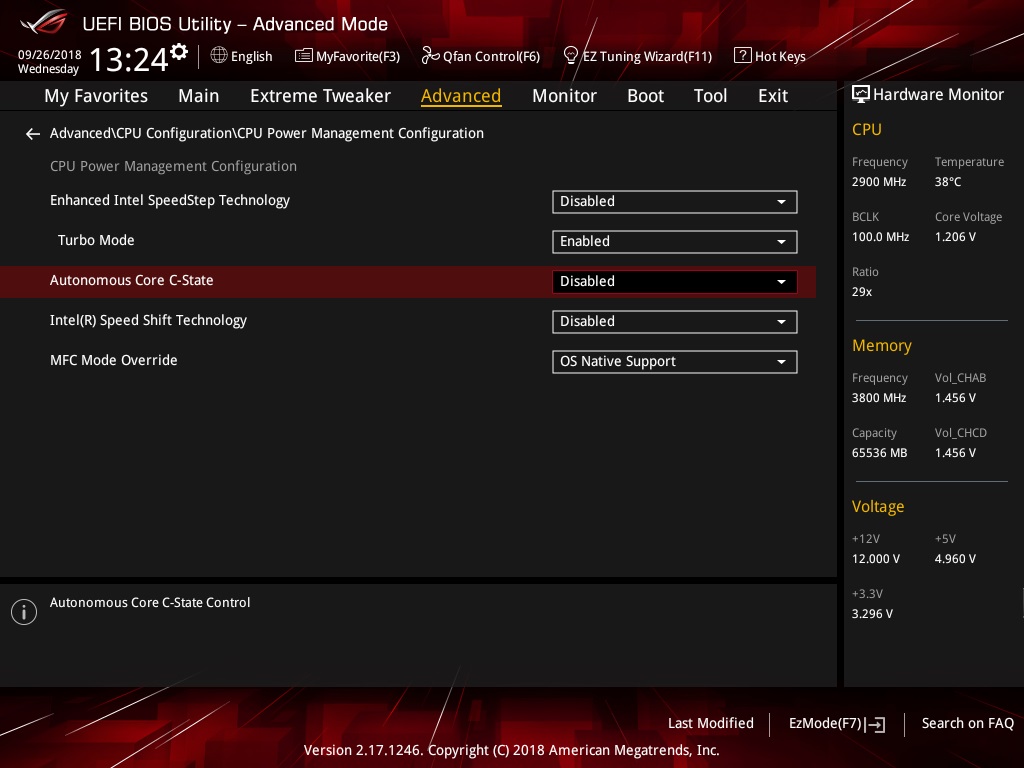The width and height of the screenshot is (1024, 768).
Task: Click the globe language icon
Action: [219, 56]
